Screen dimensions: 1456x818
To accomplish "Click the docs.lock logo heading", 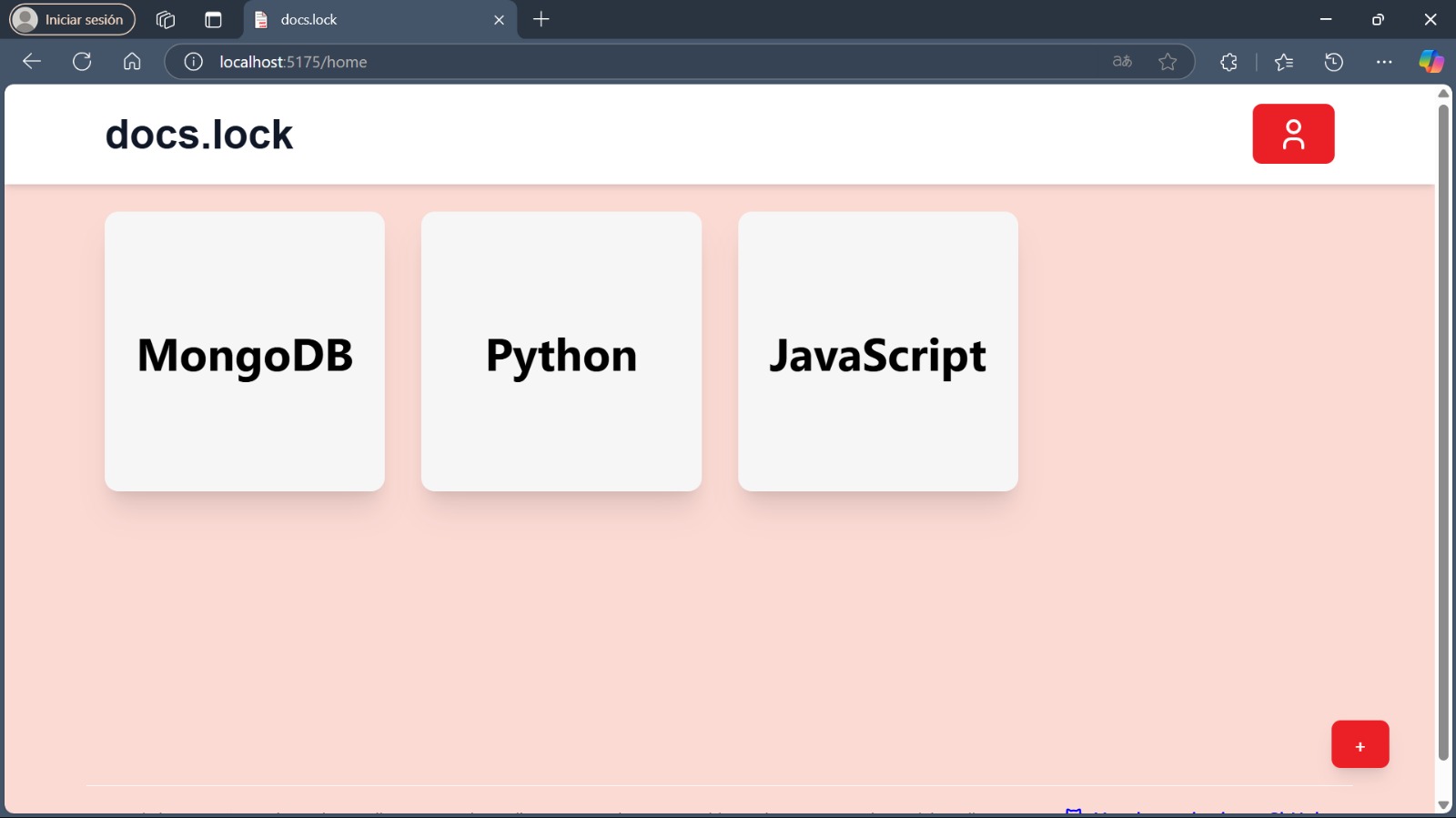I will point(199,135).
